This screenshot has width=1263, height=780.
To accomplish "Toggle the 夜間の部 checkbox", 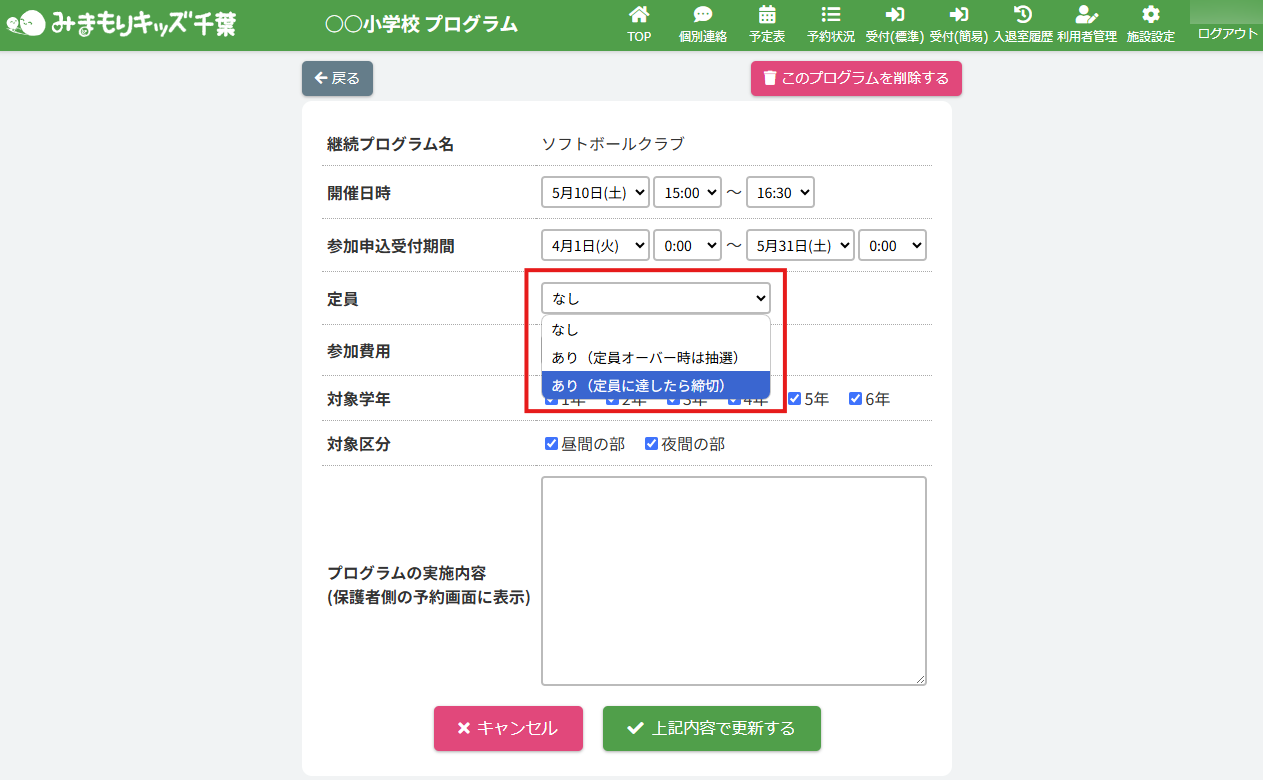I will click(651, 444).
